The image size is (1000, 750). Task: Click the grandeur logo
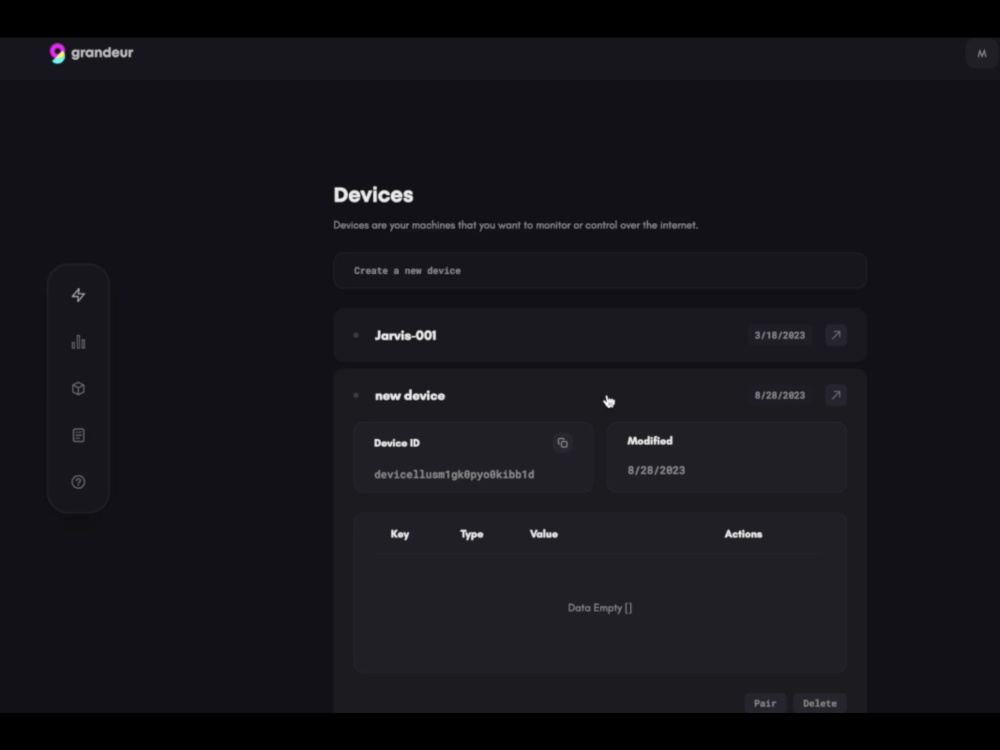pyautogui.click(x=91, y=53)
